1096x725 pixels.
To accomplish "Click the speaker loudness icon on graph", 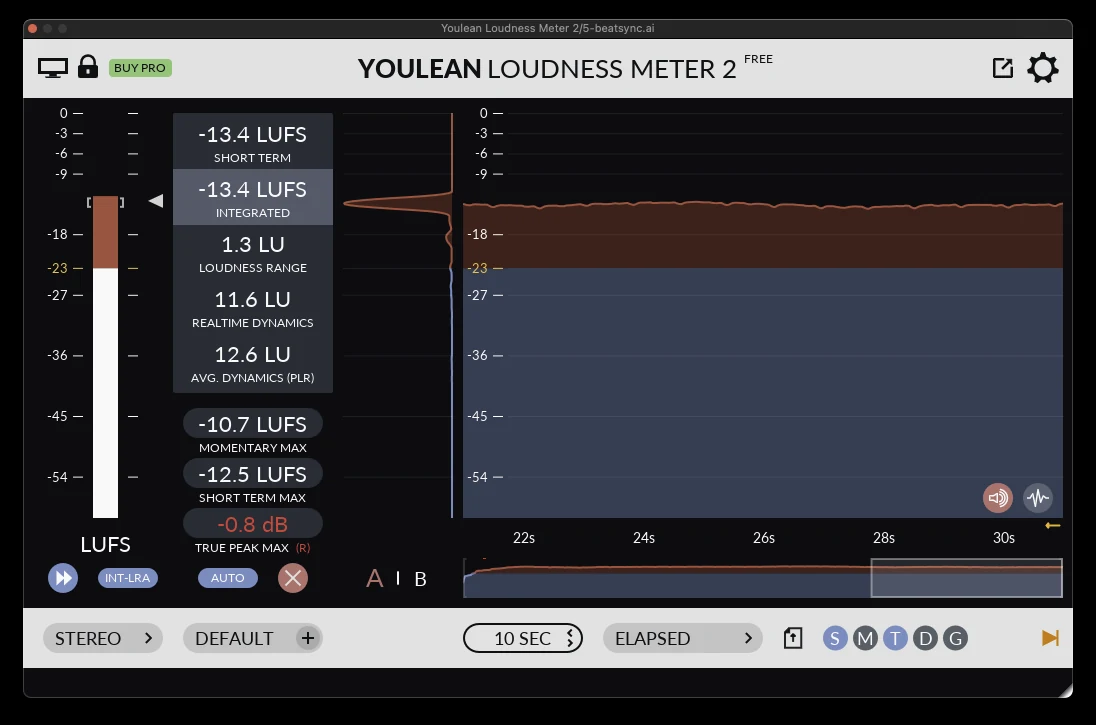I will [997, 498].
